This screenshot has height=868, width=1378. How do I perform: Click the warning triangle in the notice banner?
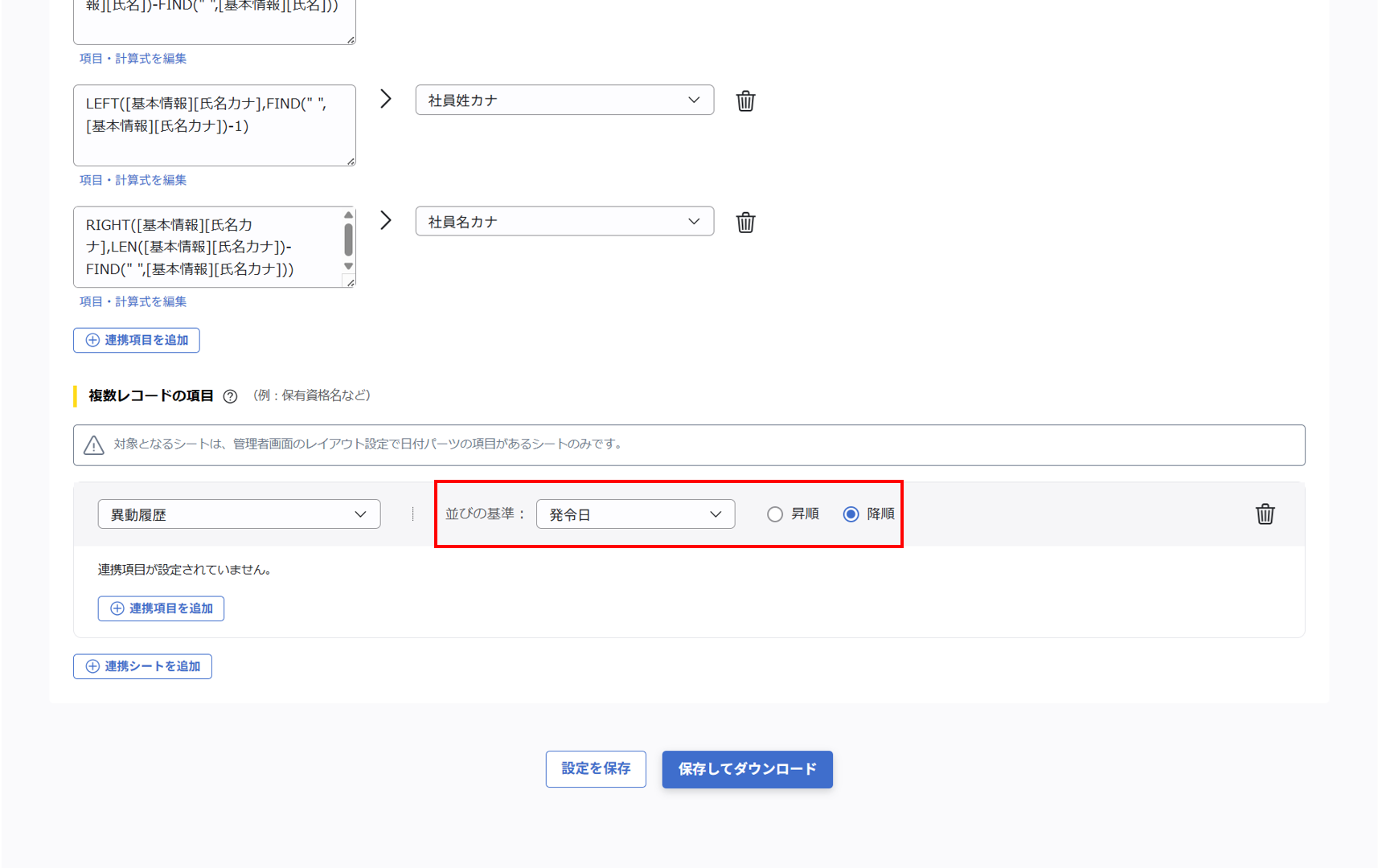pos(94,444)
